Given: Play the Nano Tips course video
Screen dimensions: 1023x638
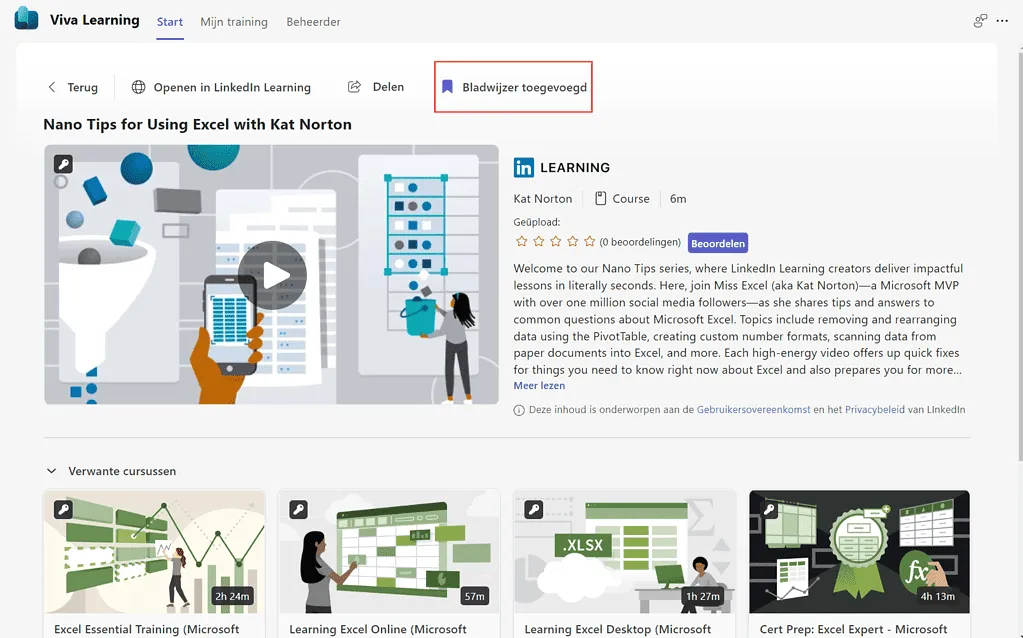Looking at the screenshot, I should [x=272, y=275].
